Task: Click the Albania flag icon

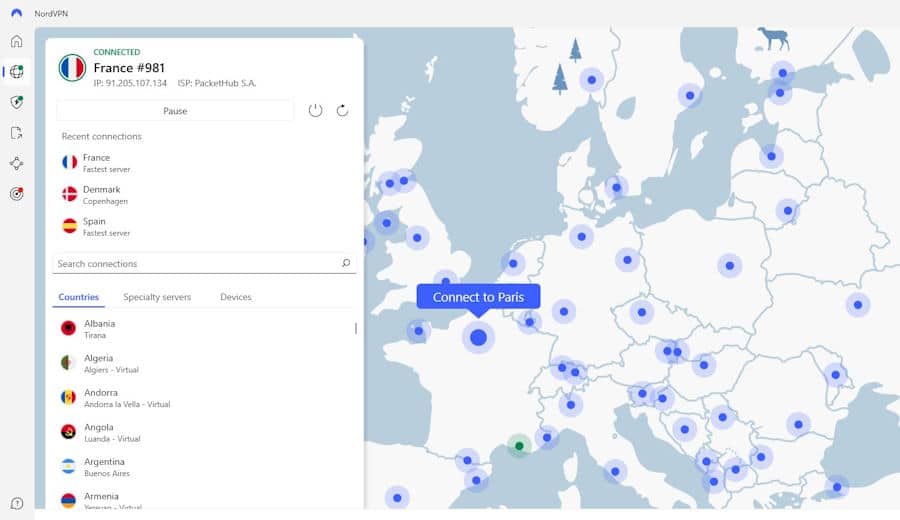Action: 68,328
